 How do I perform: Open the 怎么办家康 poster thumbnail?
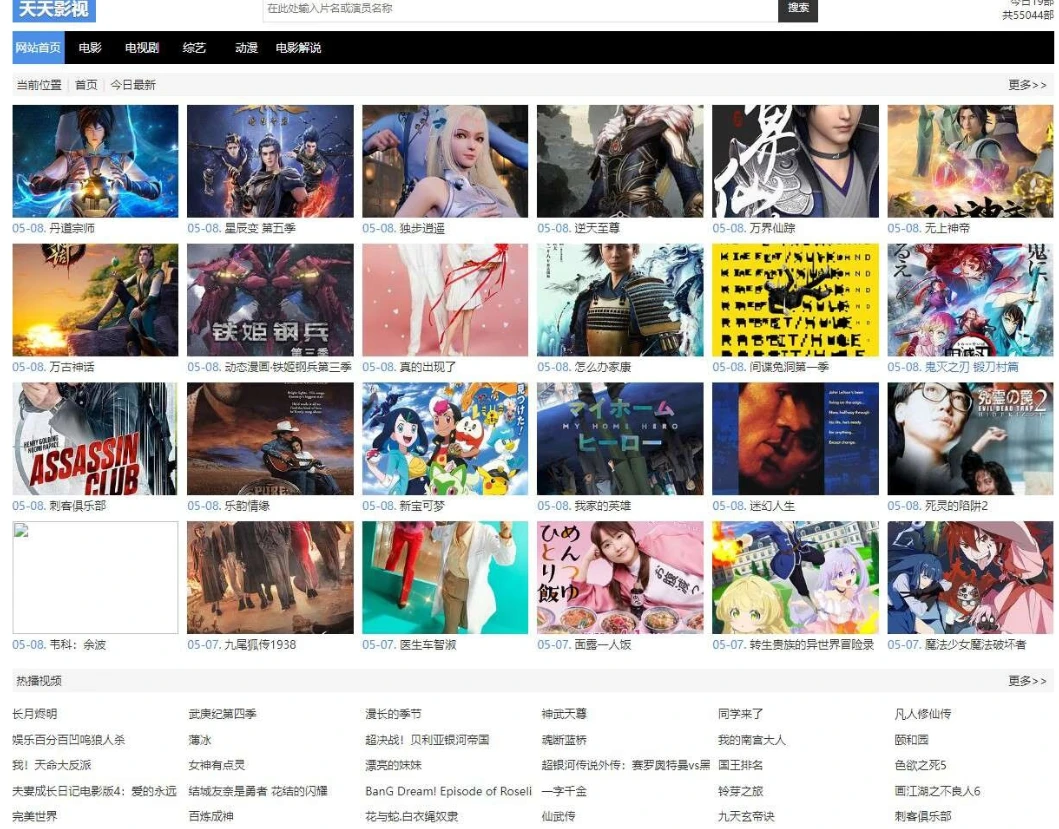[x=620, y=300]
